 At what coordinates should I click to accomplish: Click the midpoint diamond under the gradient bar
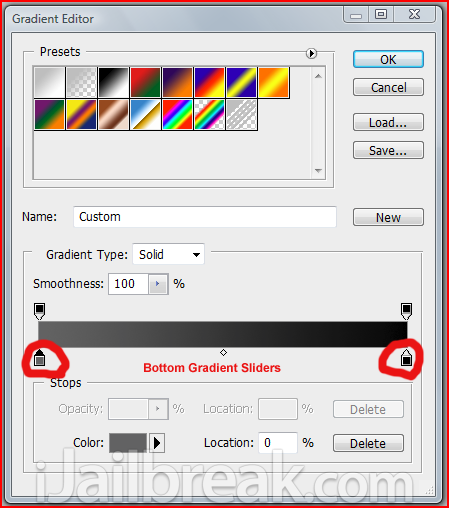pos(223,352)
